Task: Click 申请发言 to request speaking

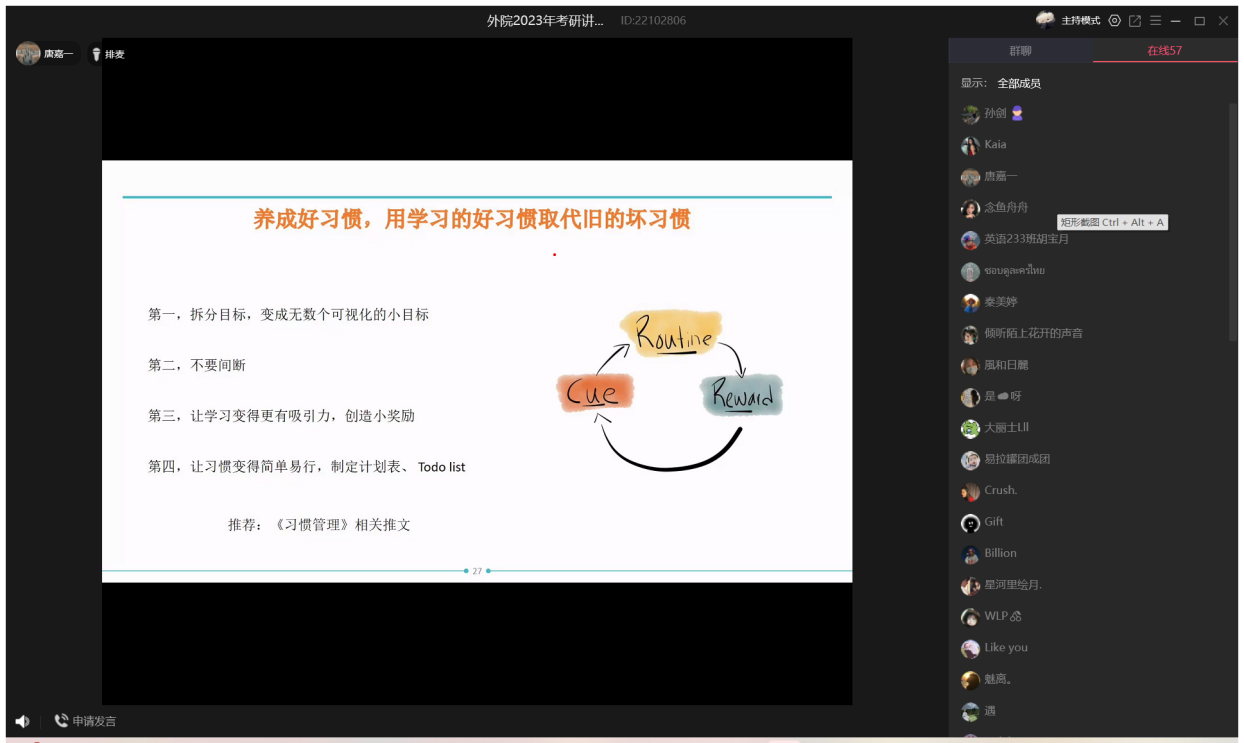Action: (85, 721)
